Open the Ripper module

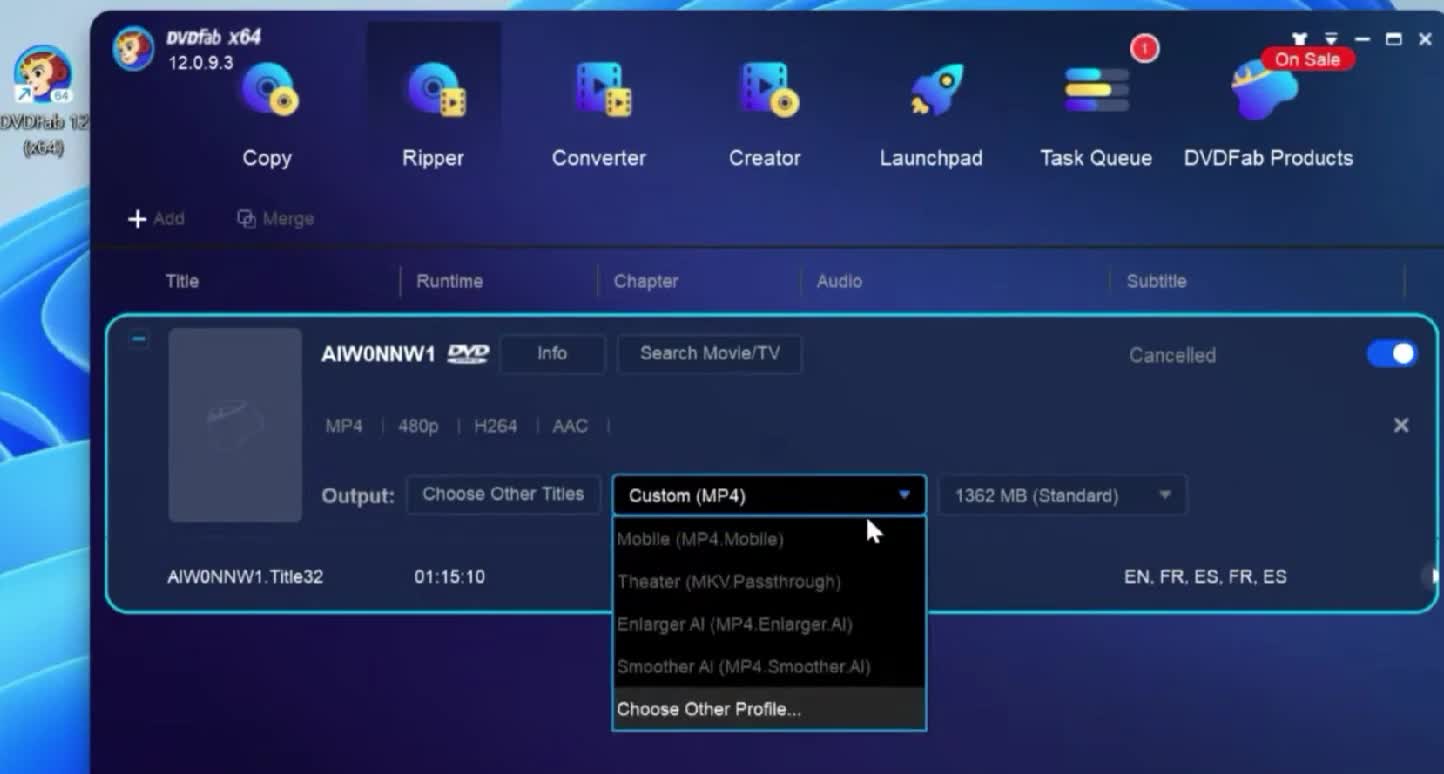click(x=433, y=115)
